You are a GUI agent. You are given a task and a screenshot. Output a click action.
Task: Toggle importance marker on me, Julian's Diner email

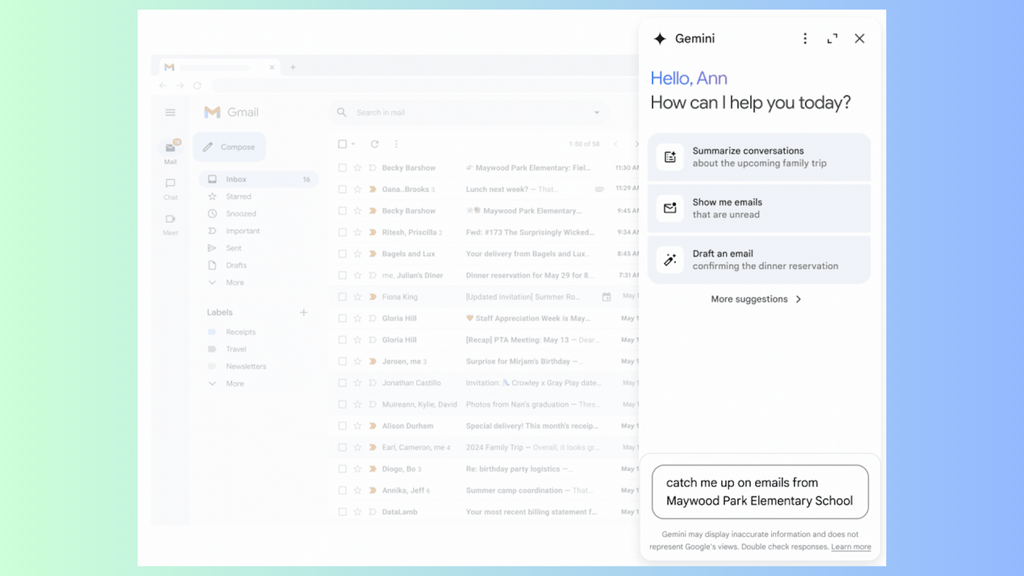tap(372, 275)
